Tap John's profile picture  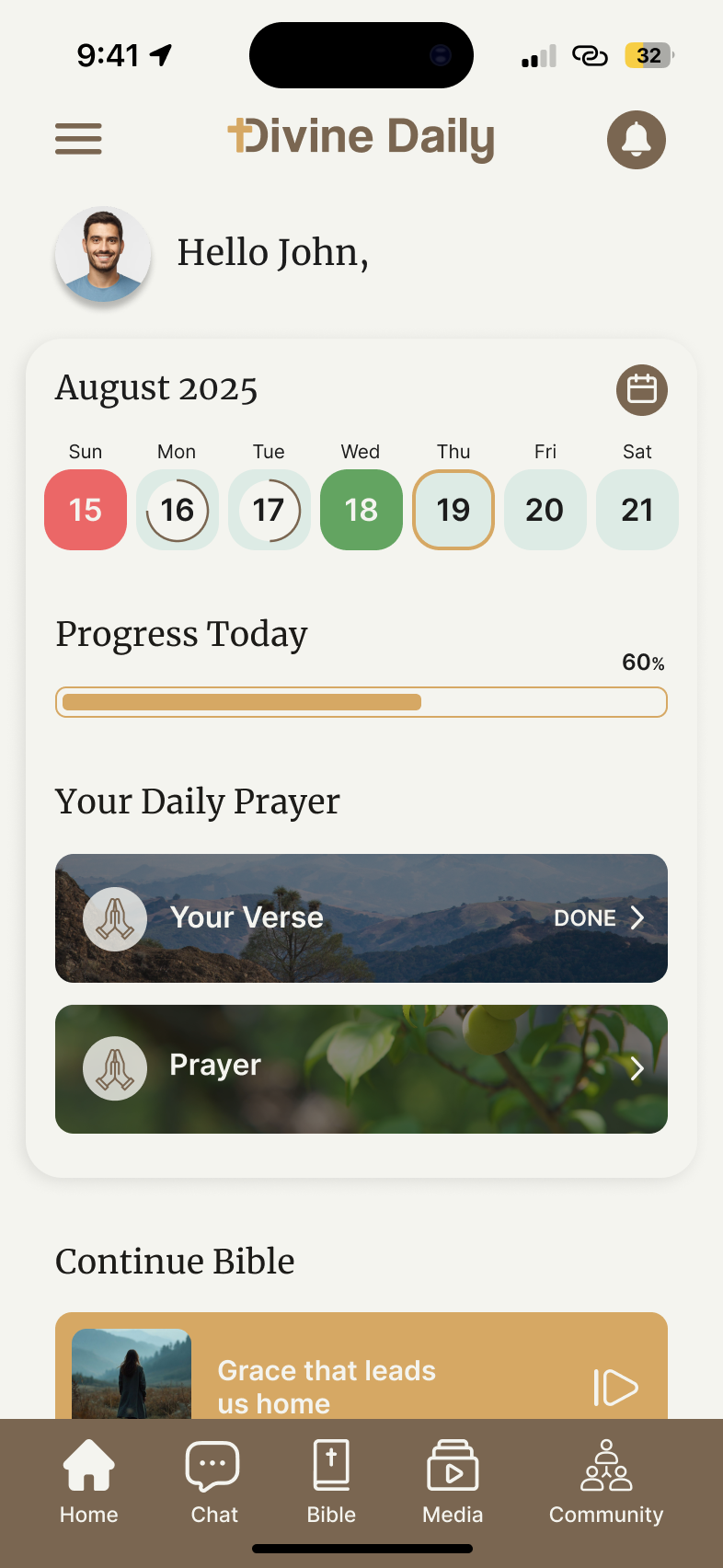click(x=103, y=255)
